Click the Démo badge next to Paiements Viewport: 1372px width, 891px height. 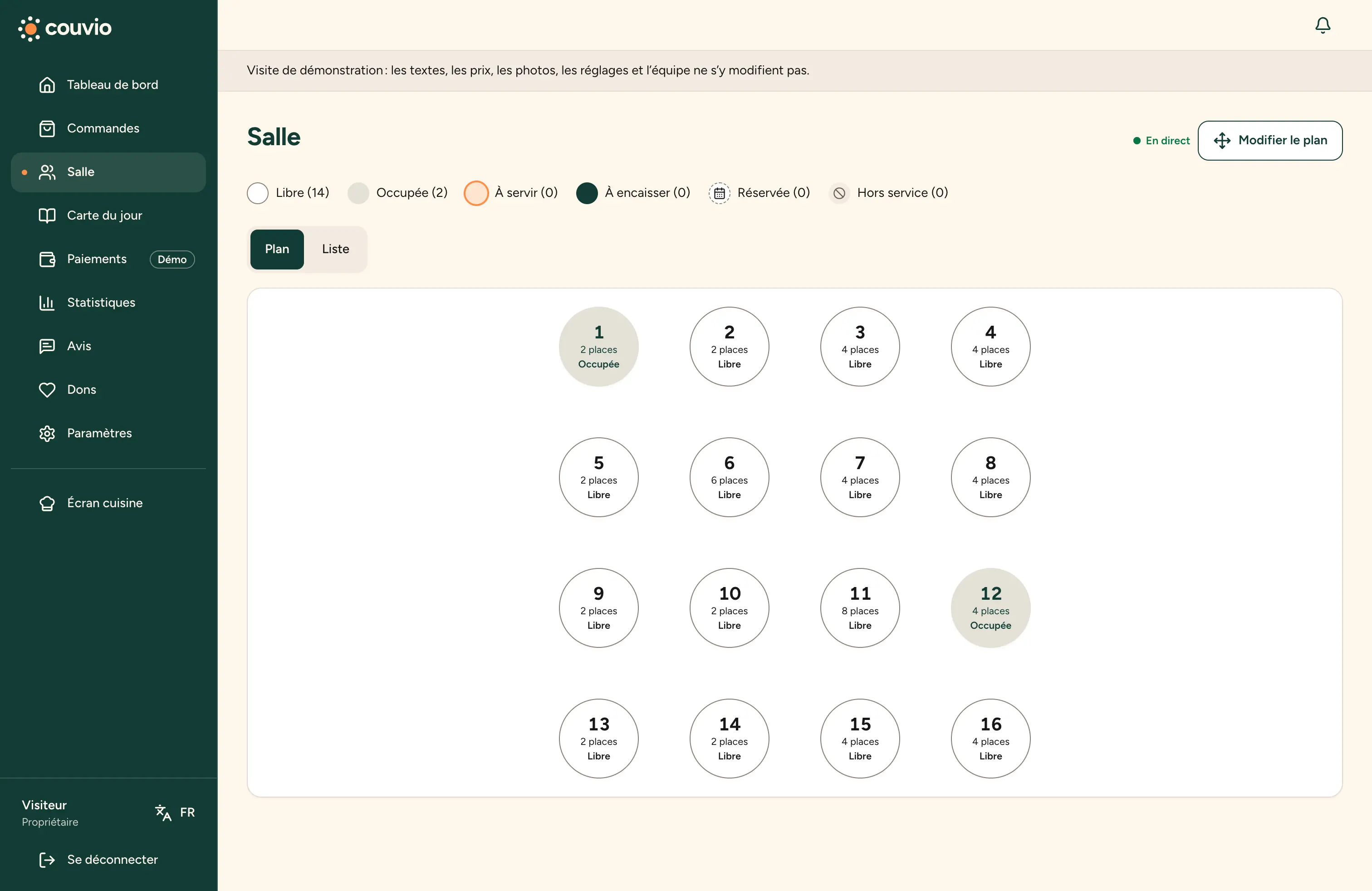(172, 259)
